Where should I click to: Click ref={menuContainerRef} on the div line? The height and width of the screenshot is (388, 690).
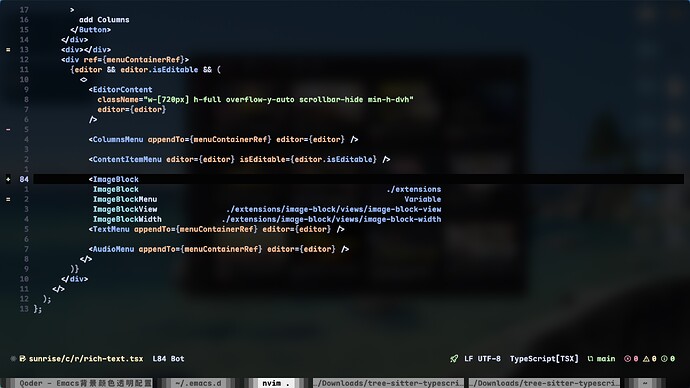134,60
